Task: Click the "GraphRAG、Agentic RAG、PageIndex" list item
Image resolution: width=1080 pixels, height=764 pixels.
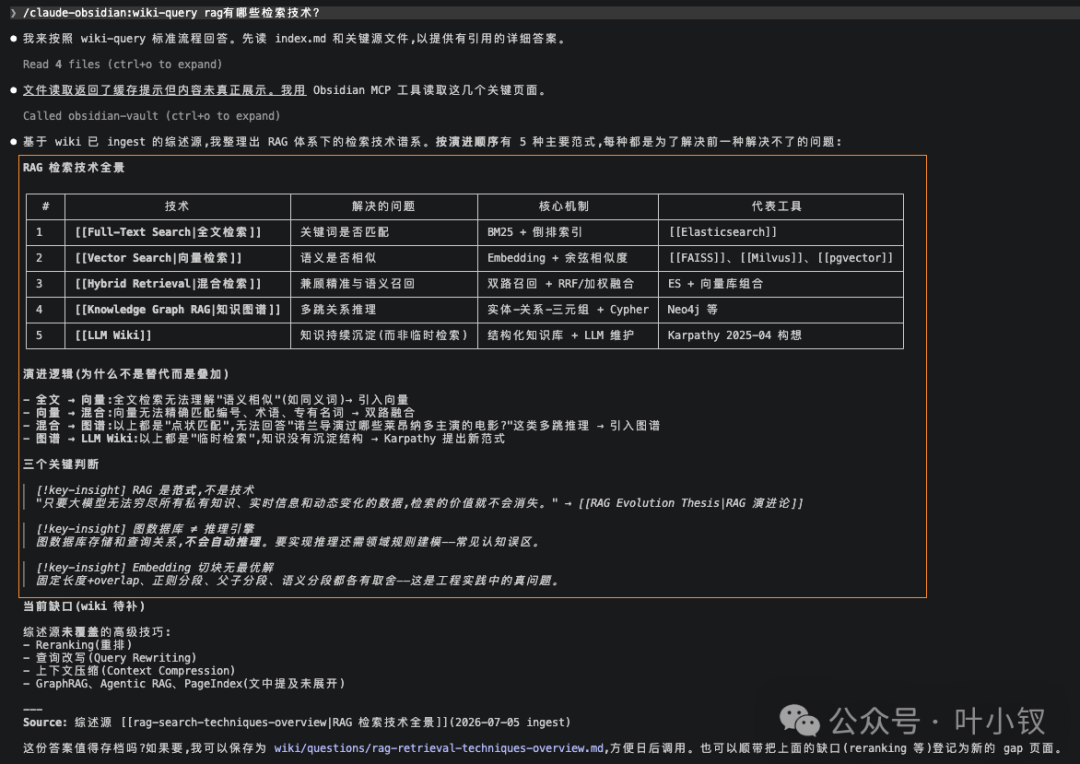Action: click(183, 683)
